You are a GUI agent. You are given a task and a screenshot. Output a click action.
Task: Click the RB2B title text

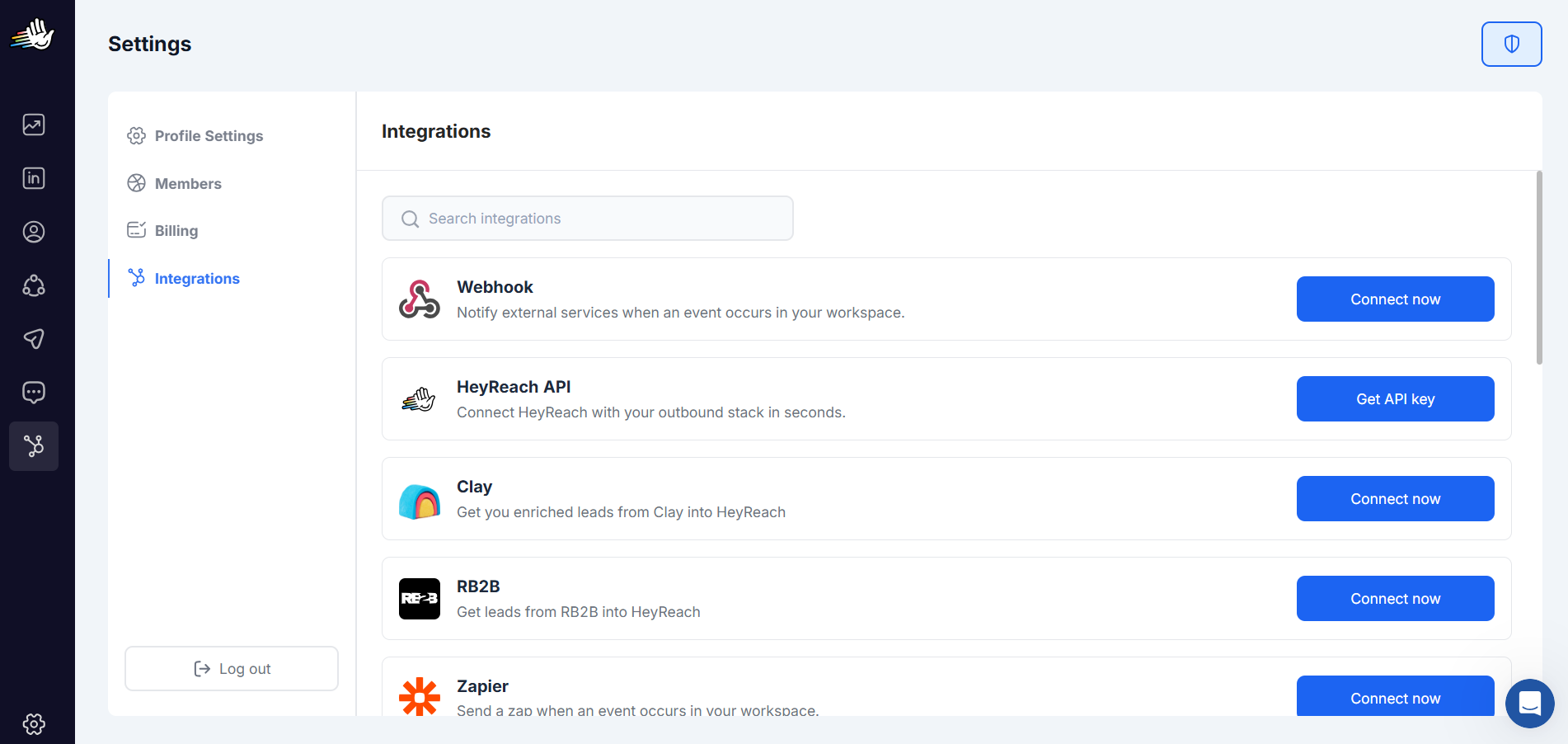coord(478,586)
